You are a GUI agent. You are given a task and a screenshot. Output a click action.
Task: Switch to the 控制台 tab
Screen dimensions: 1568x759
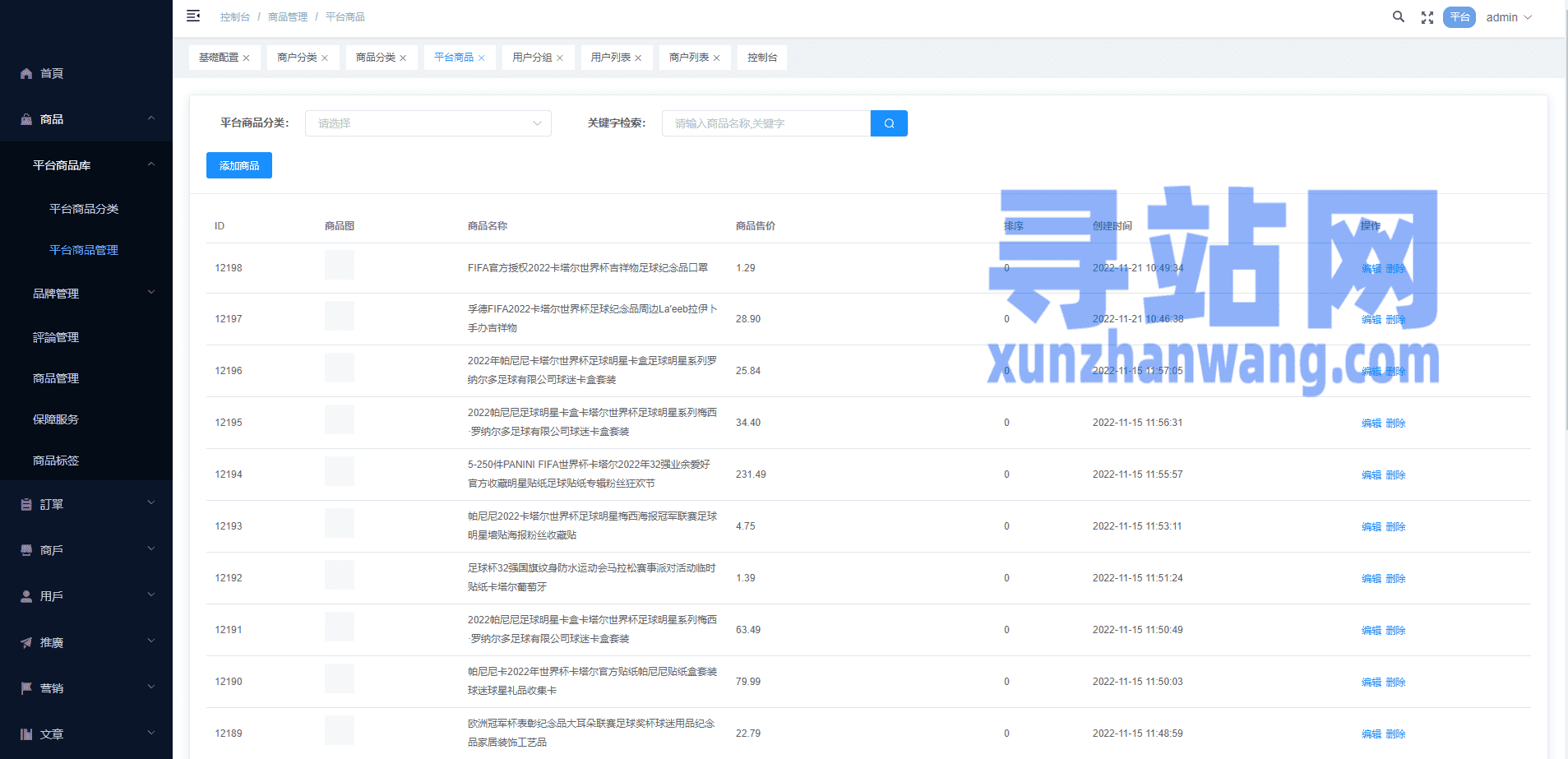coord(761,58)
